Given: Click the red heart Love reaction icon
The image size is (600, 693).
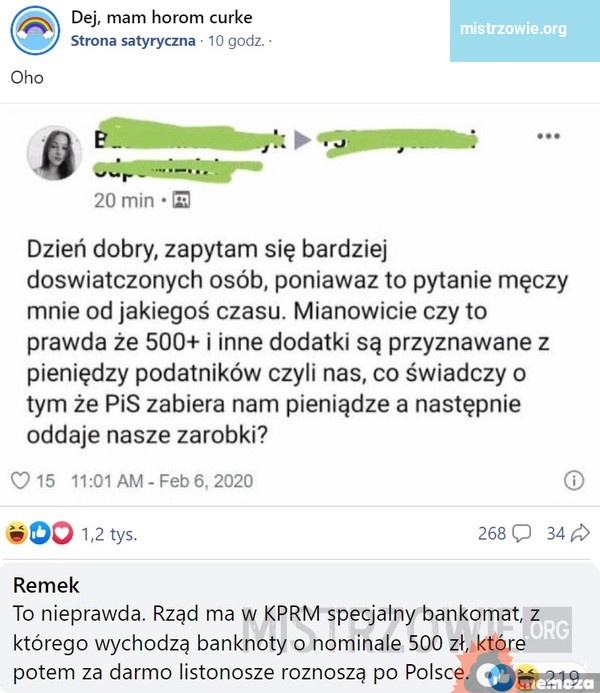Looking at the screenshot, I should click(x=62, y=533).
